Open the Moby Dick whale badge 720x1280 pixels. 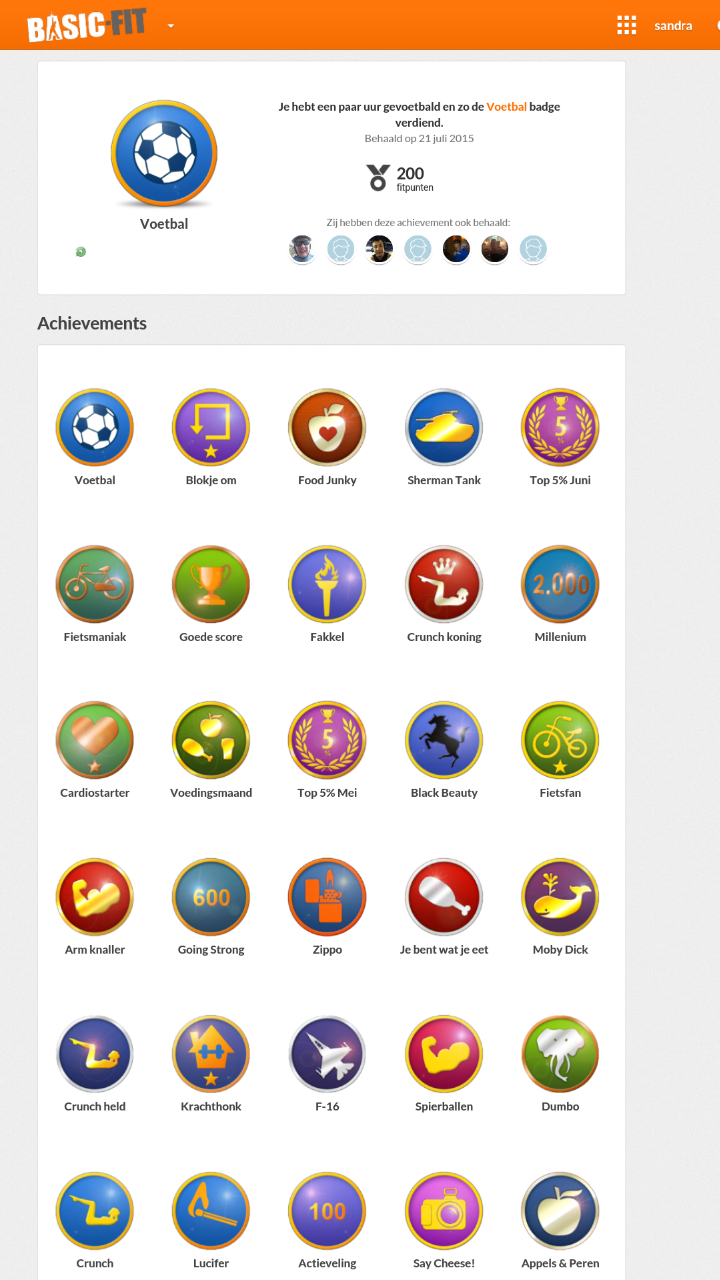560,897
